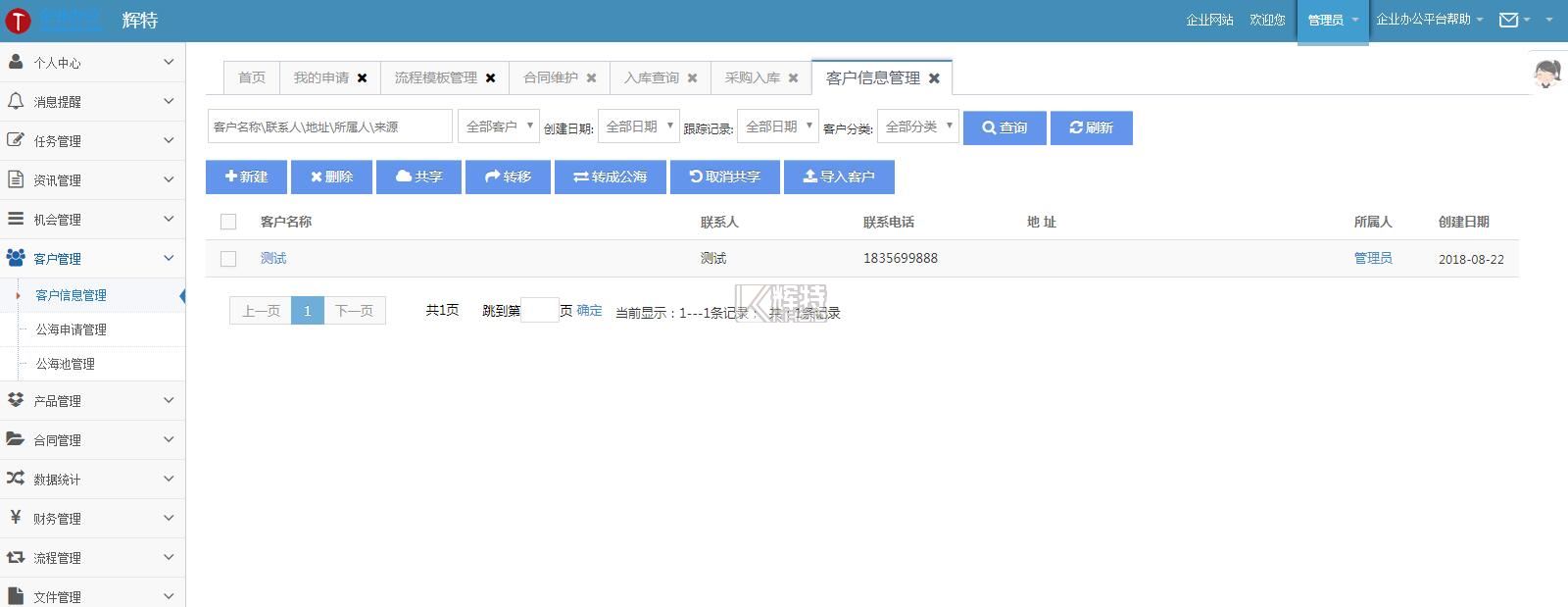This screenshot has width=1568, height=607.
Task: Click the mail envelope icon in header
Action: click(1508, 20)
